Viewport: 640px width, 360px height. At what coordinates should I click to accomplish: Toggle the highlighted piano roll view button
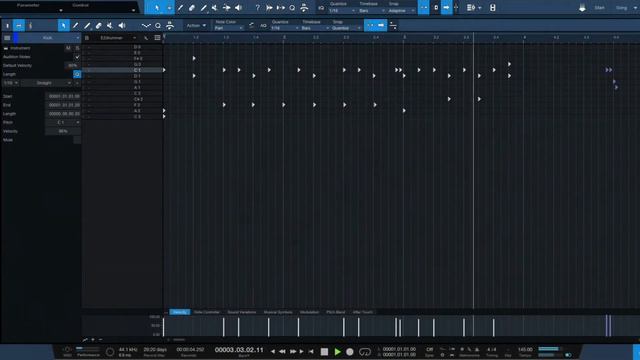19,25
